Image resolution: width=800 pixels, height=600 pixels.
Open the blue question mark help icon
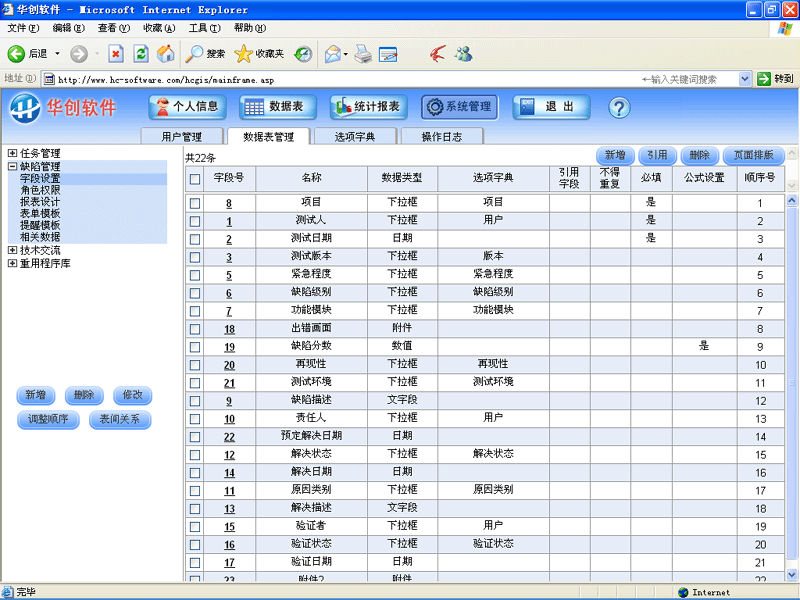click(x=618, y=108)
